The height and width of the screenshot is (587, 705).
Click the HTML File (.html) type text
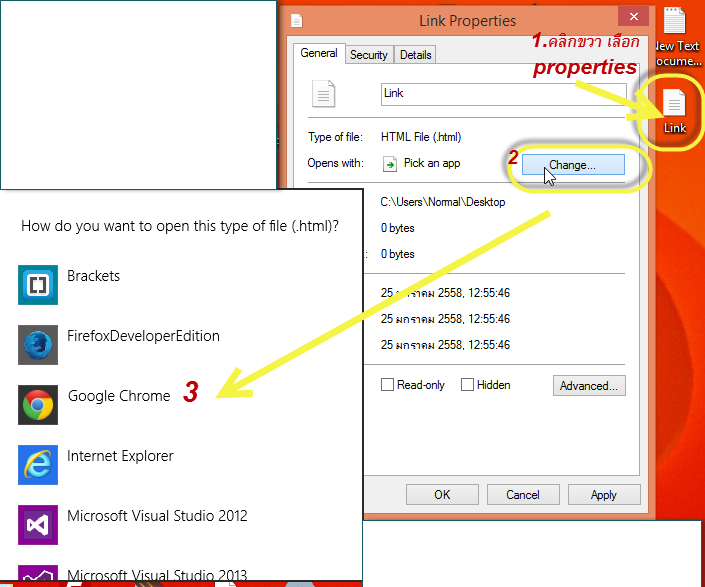point(421,137)
